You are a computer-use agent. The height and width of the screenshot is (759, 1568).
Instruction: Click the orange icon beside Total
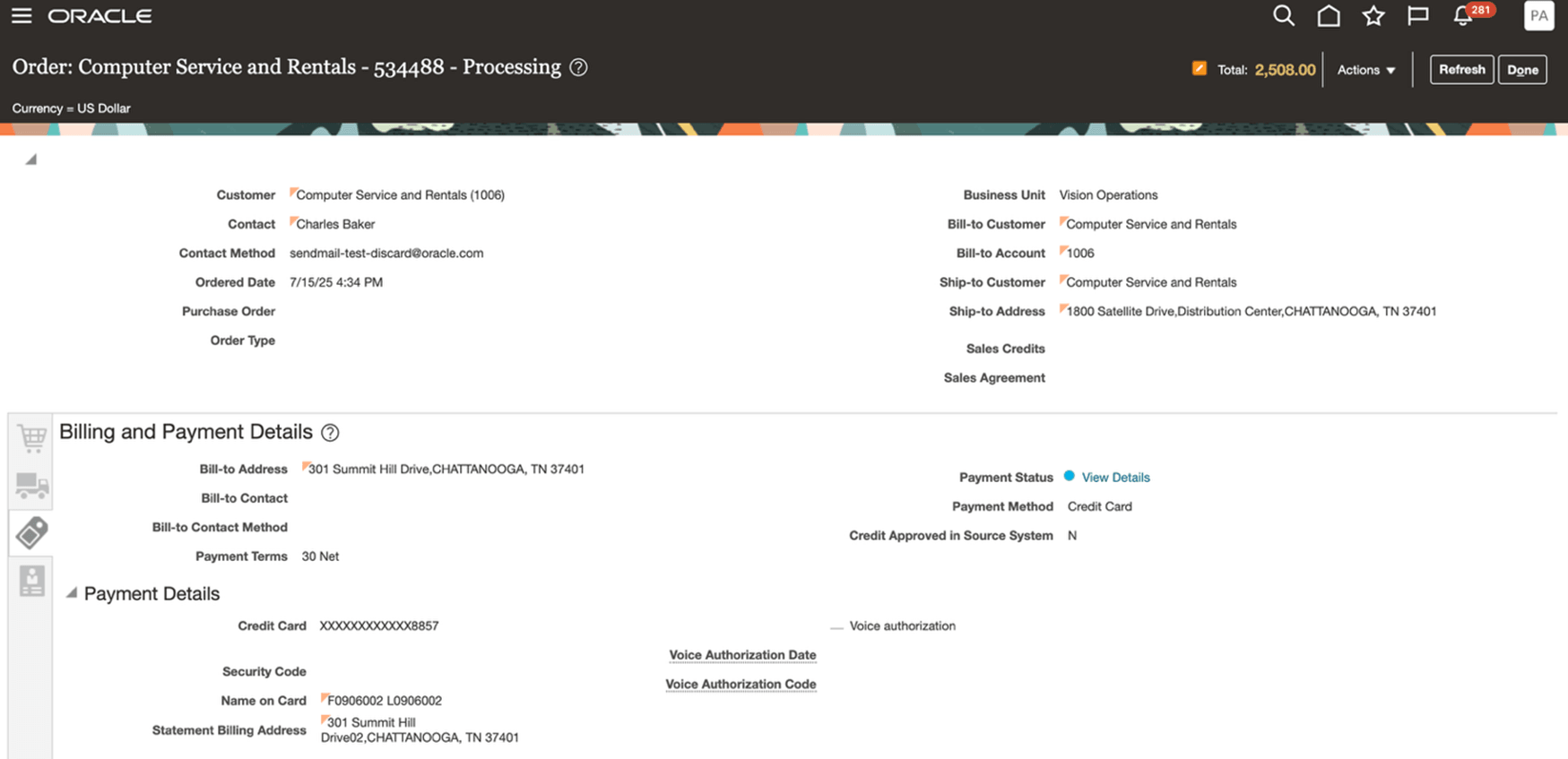pos(1199,69)
